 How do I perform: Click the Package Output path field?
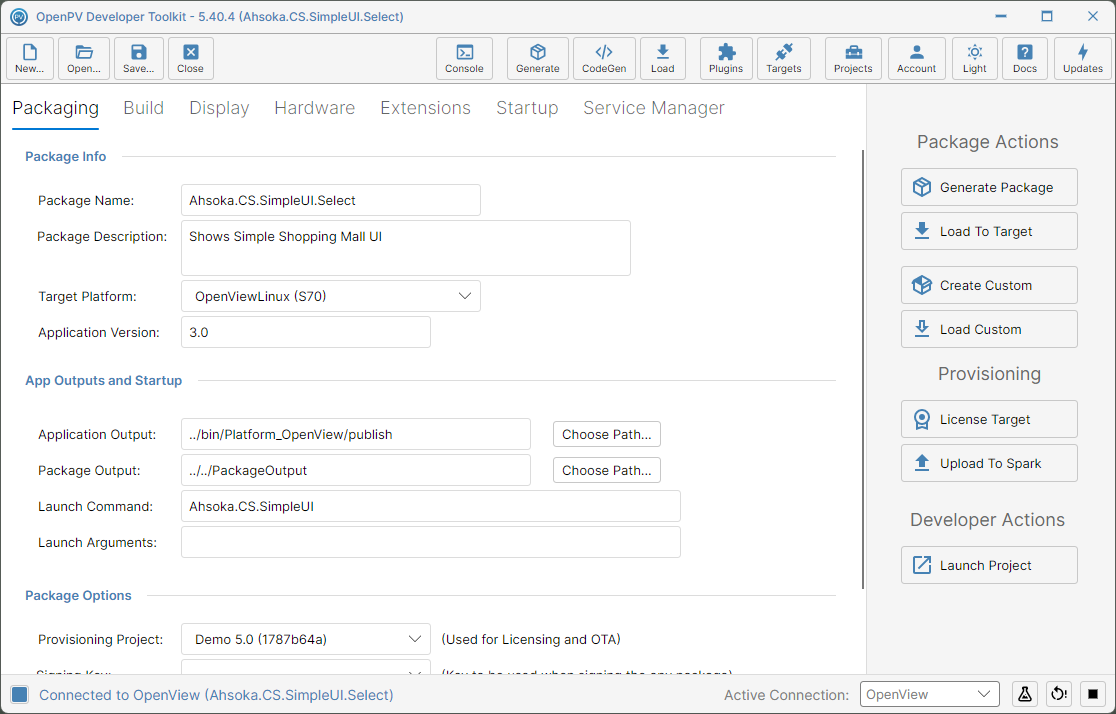coord(356,471)
